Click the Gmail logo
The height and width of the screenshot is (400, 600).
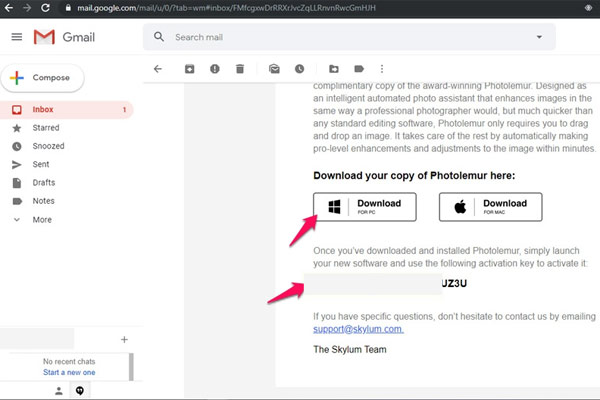coord(64,37)
